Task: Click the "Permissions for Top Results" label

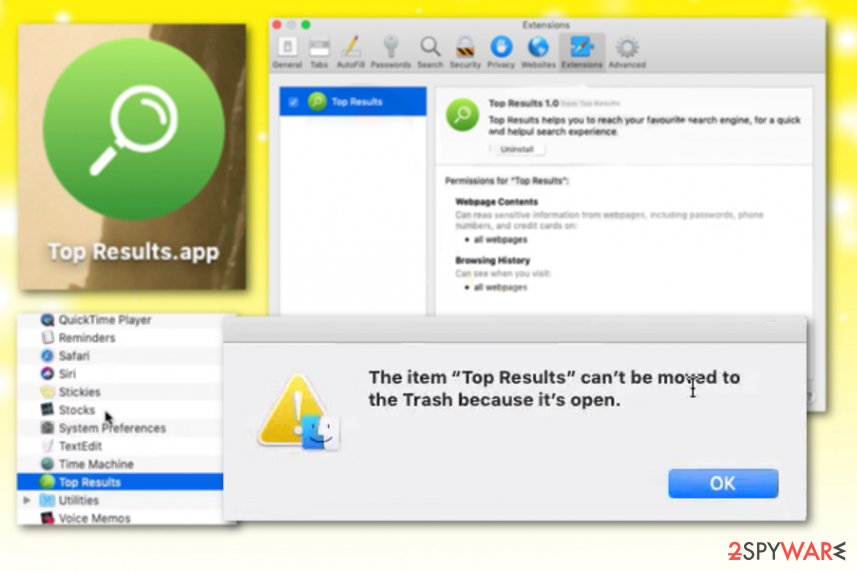Action: [507, 180]
